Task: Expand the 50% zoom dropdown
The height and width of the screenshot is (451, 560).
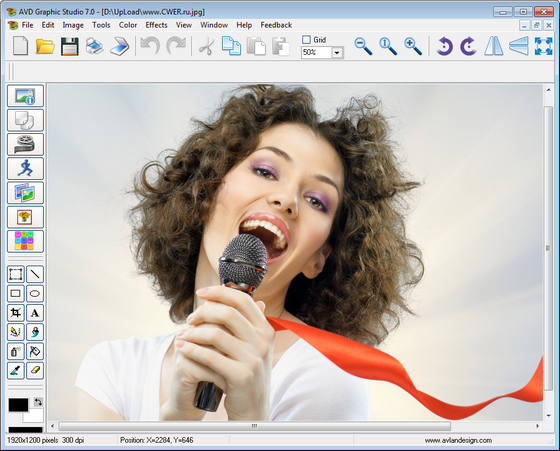Action: (x=336, y=53)
